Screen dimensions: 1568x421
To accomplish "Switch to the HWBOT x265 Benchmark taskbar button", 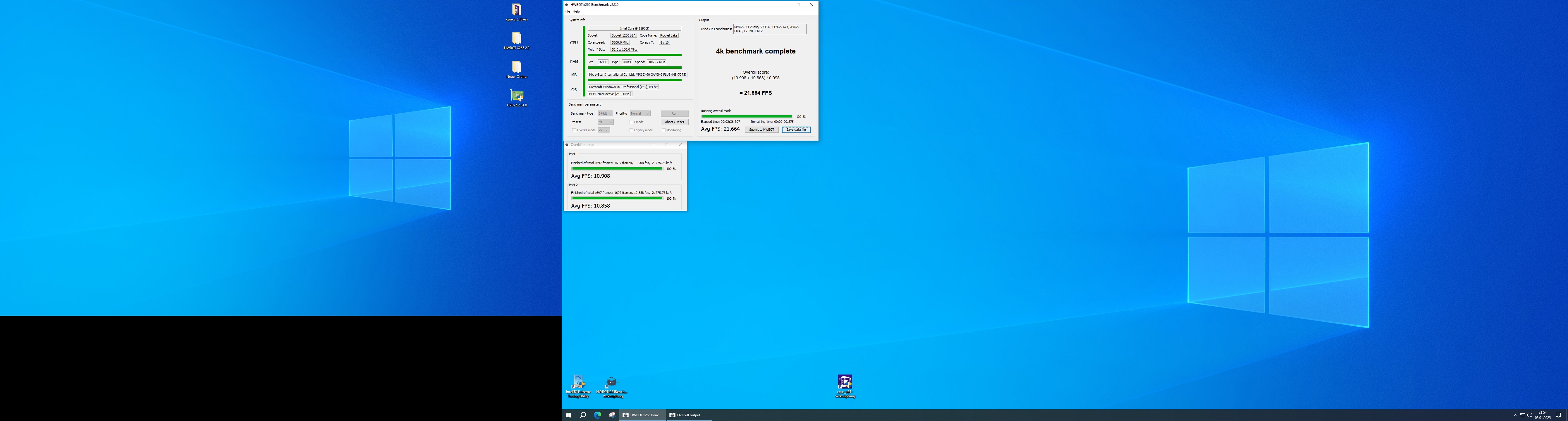I will point(643,415).
